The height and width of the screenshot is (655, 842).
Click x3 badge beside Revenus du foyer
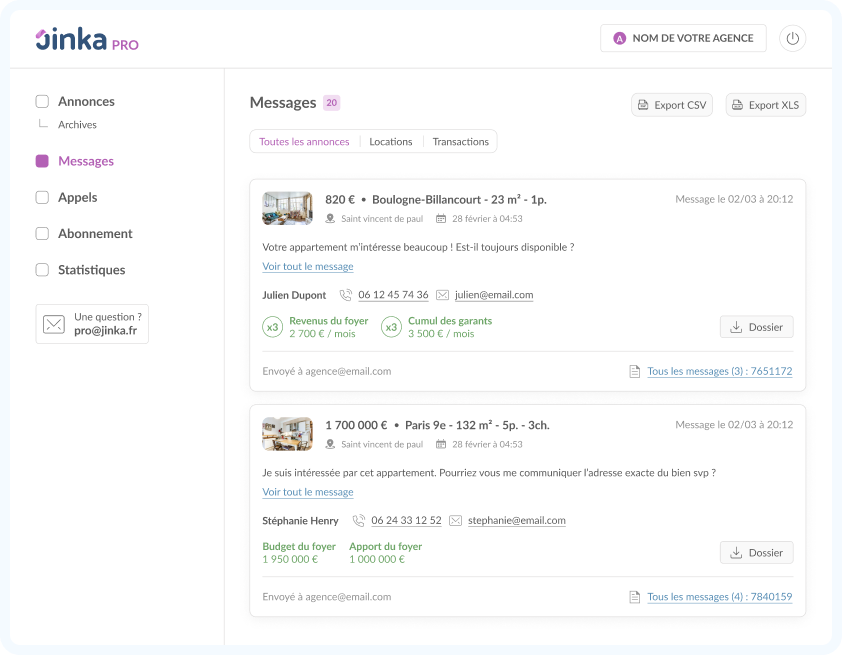[x=272, y=327]
